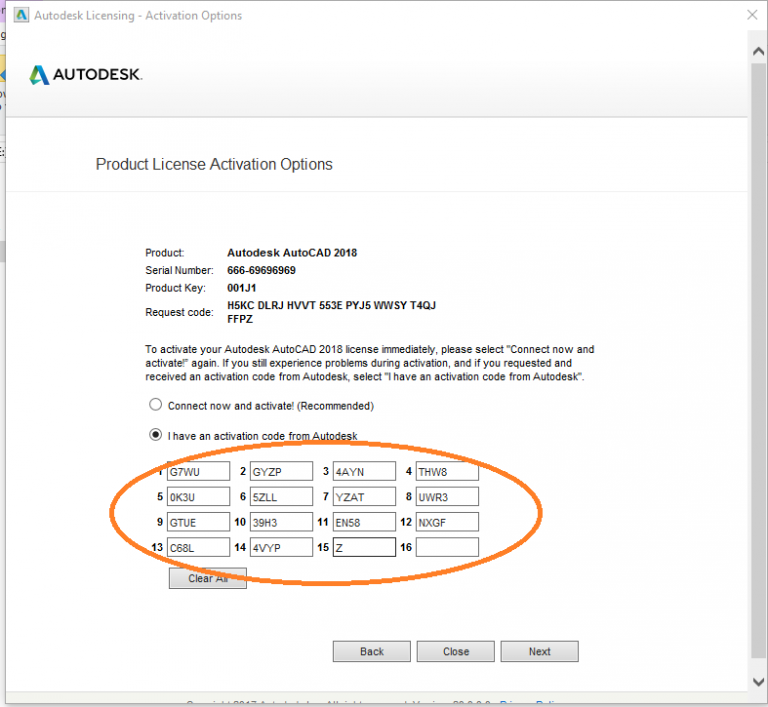Screen dimensions: 768x707
Task: Click the Autodesk logo in the header
Action: point(85,75)
